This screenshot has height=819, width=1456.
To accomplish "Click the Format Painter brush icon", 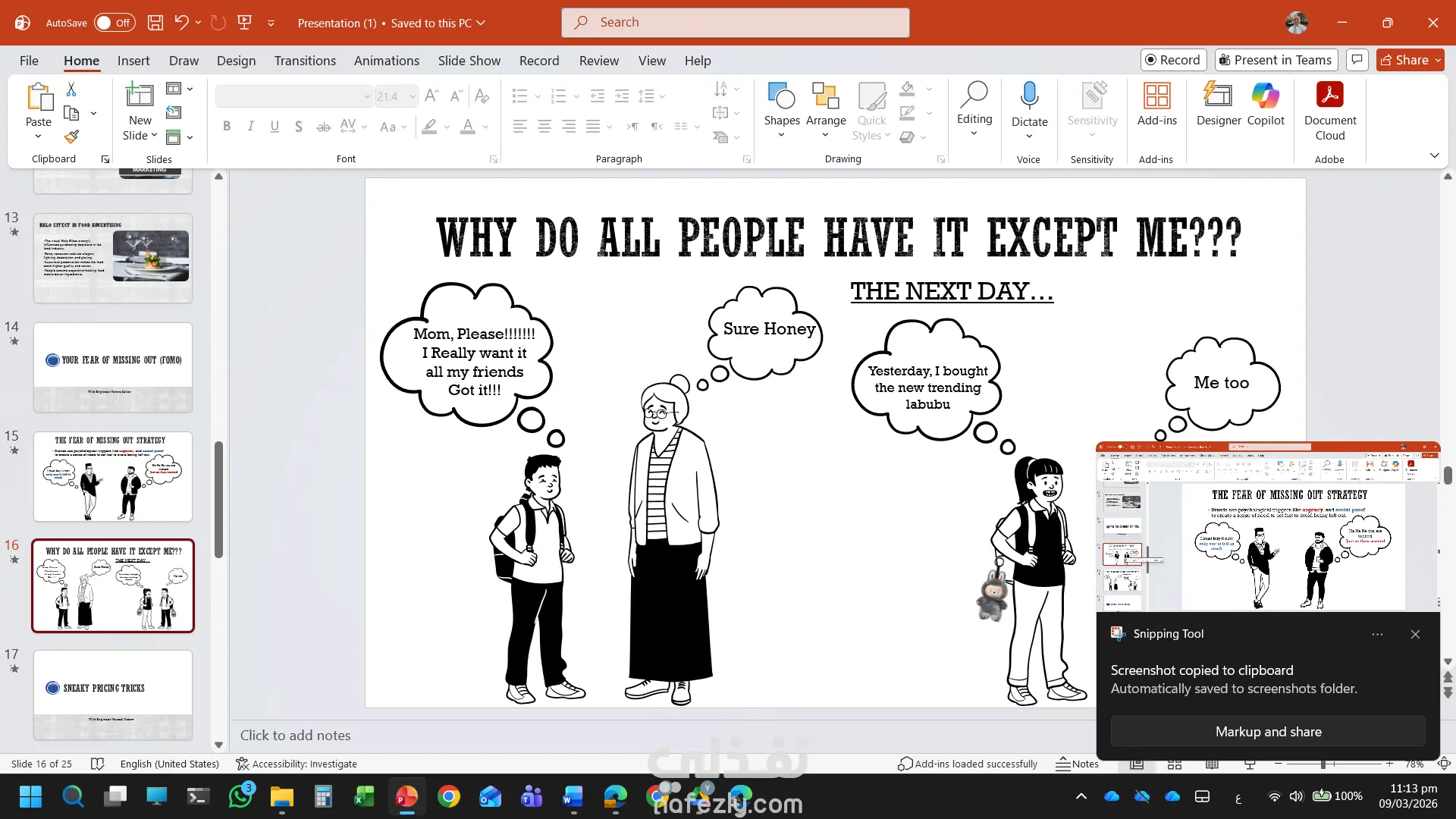I will coord(71,136).
